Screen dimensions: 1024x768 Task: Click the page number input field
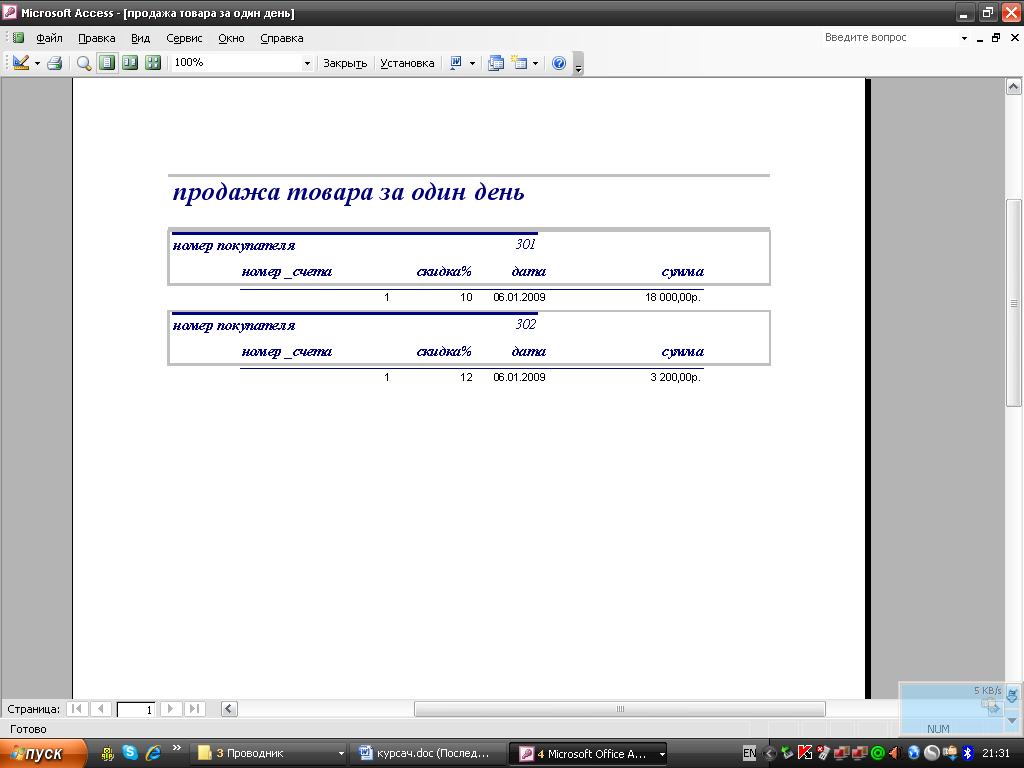136,709
